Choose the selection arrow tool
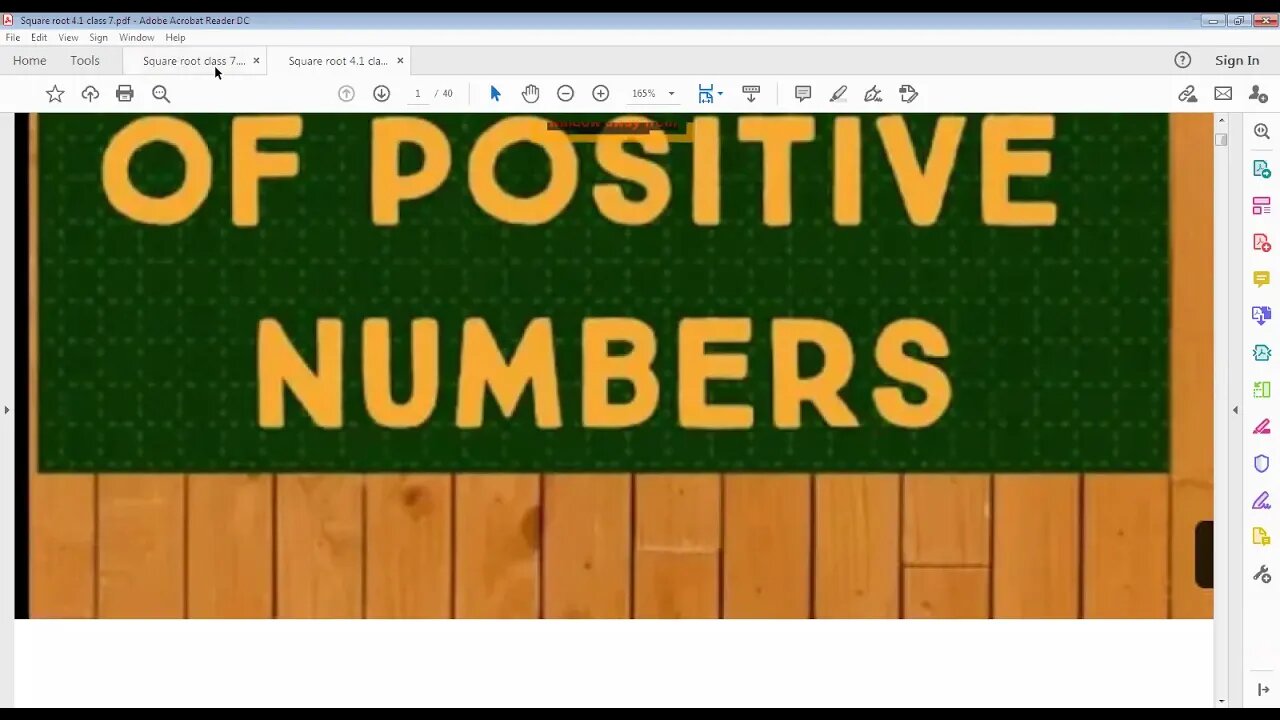Image resolution: width=1280 pixels, height=720 pixels. pos(495,94)
